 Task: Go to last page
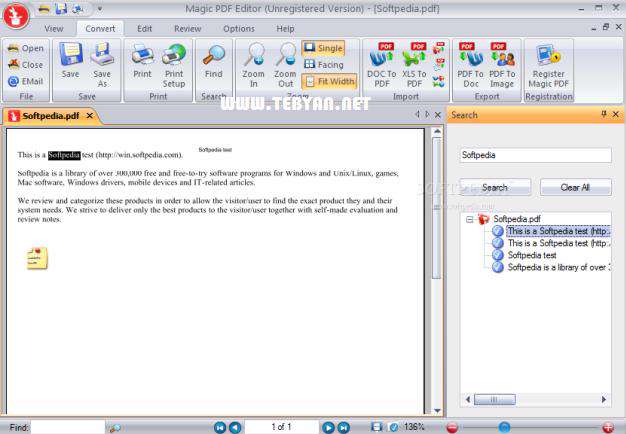point(344,428)
